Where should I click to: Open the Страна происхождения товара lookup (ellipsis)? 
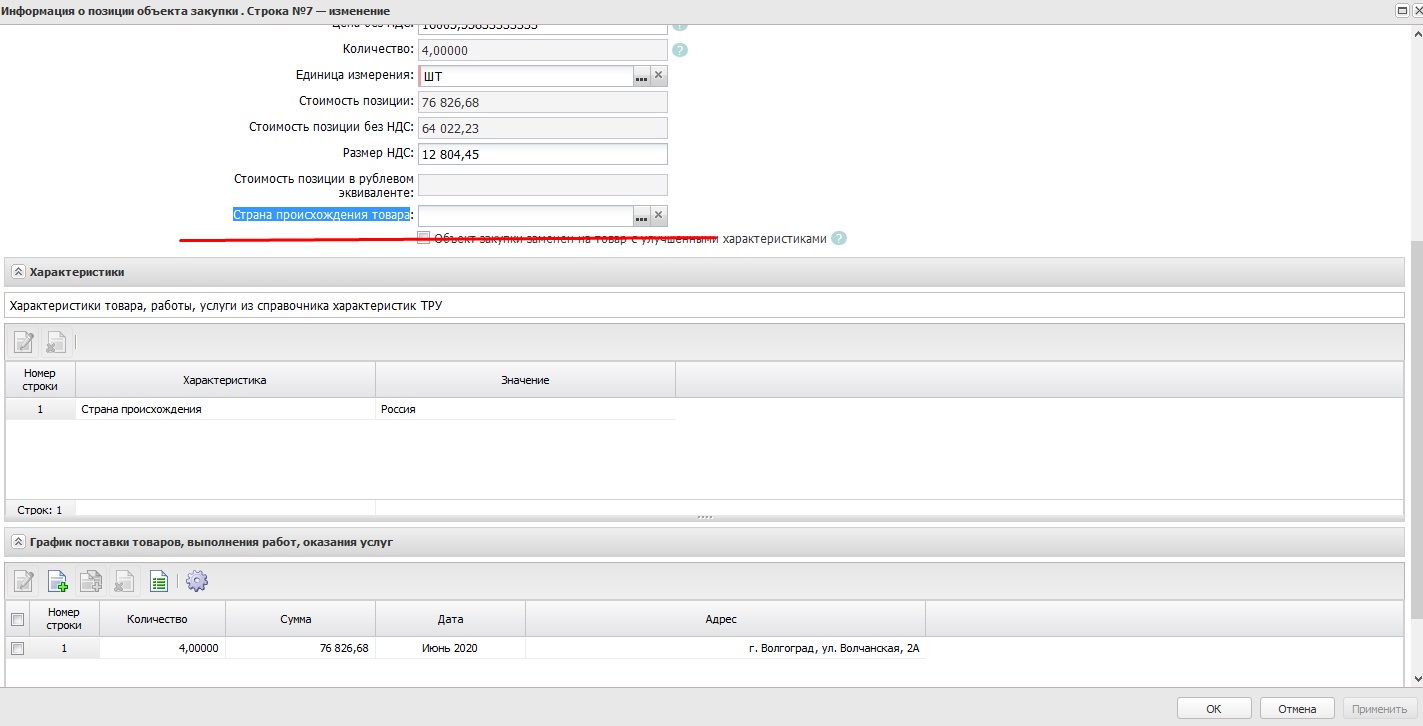coord(641,216)
